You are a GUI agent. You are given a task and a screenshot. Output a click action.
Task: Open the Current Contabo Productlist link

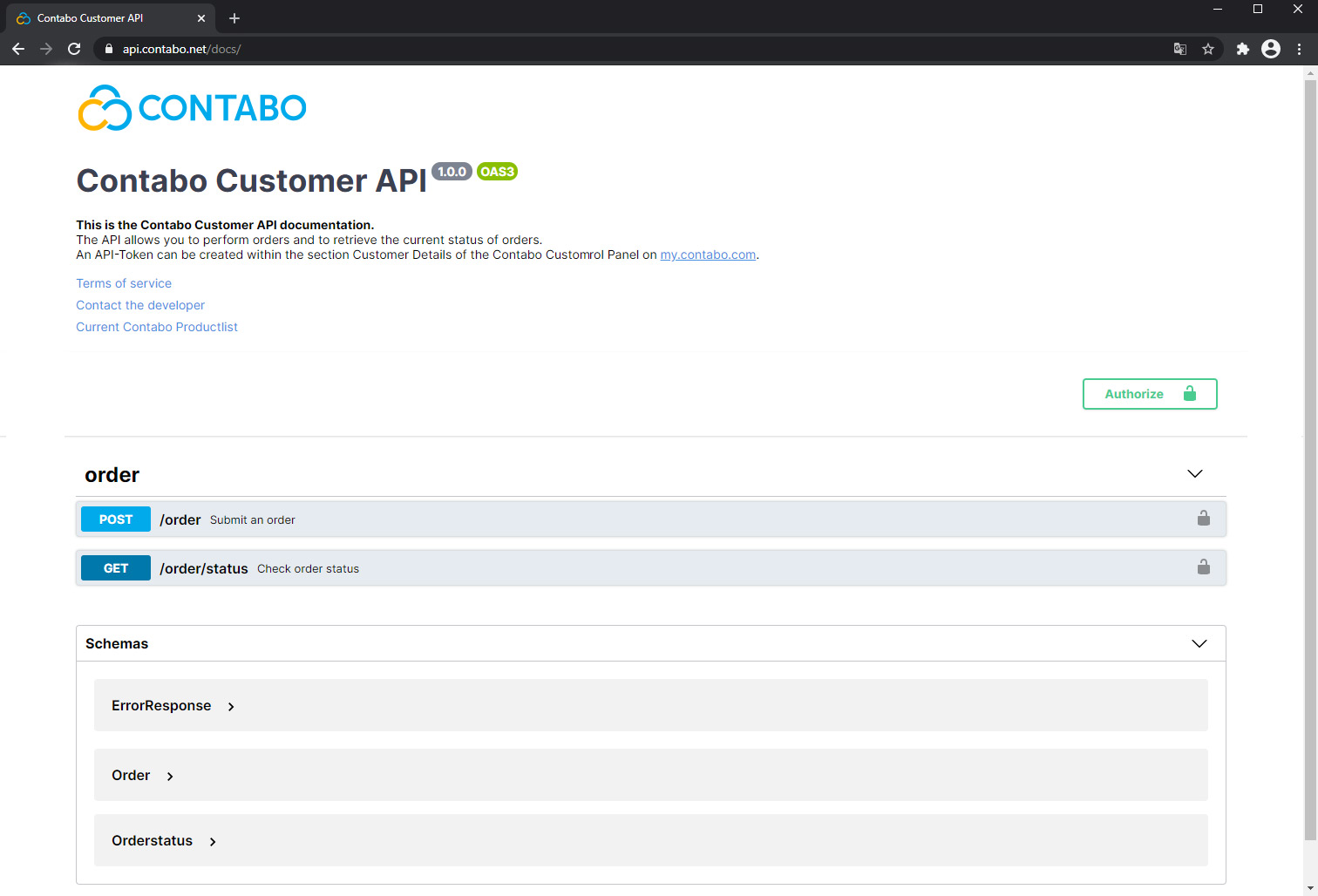157,327
